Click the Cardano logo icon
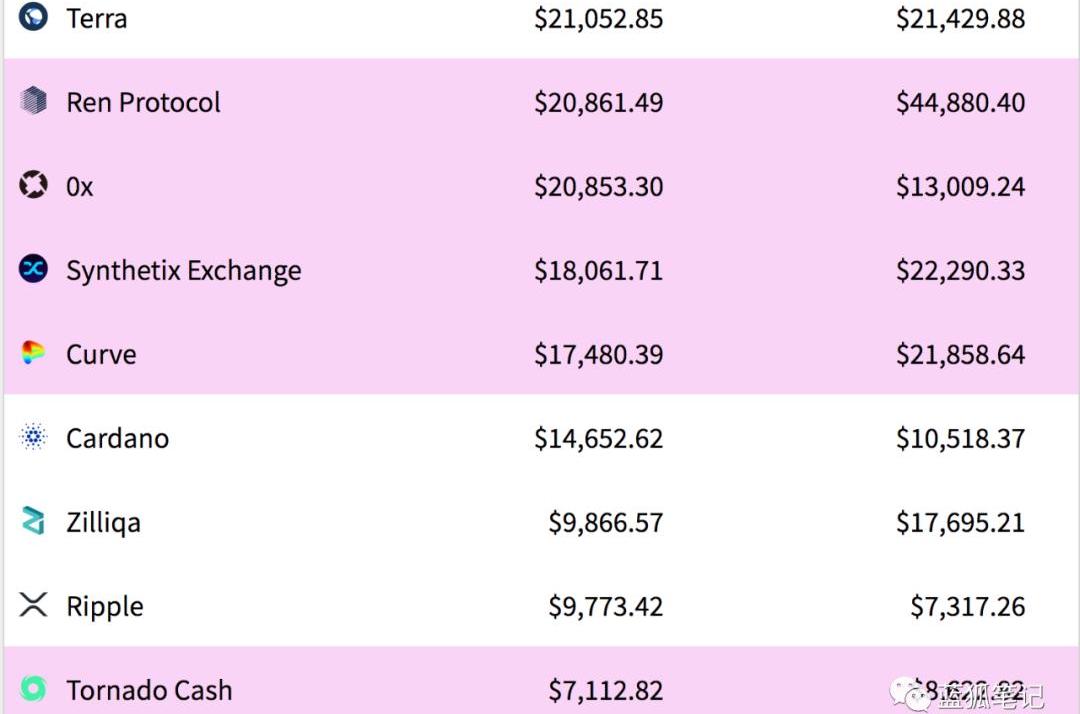This screenshot has width=1080, height=714. point(33,437)
